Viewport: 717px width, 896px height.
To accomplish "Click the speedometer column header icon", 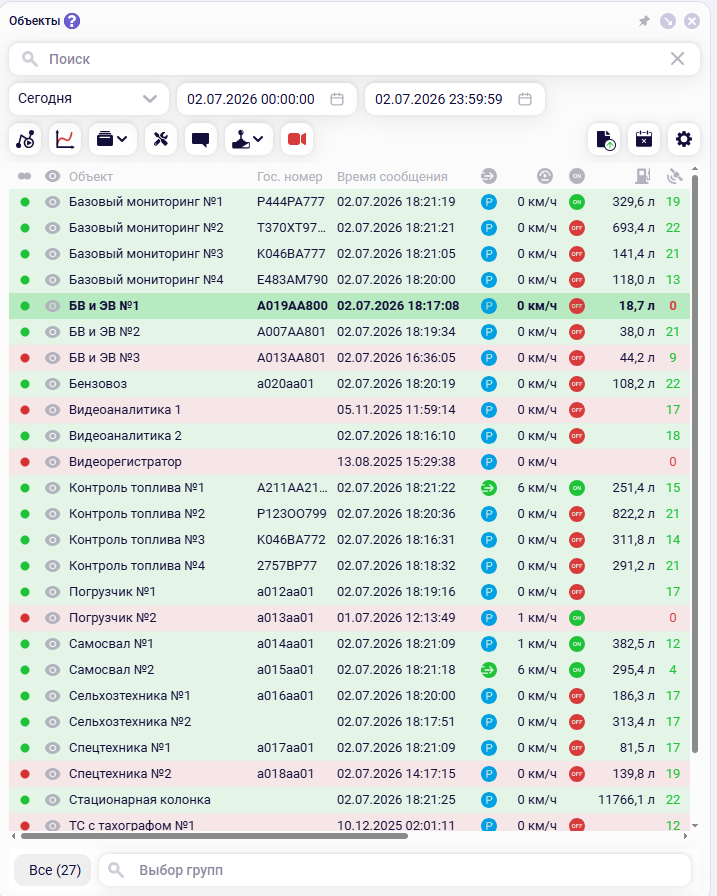I will pyautogui.click(x=545, y=177).
